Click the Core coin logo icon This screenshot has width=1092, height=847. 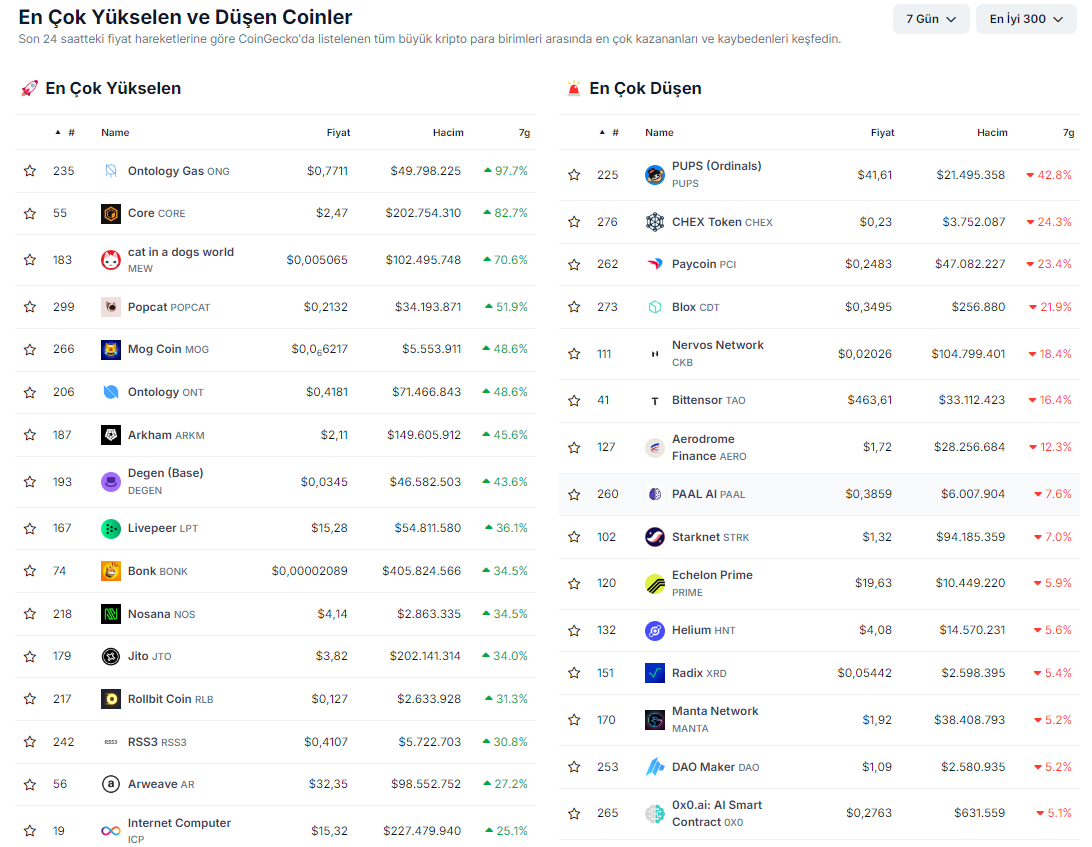pyautogui.click(x=111, y=213)
